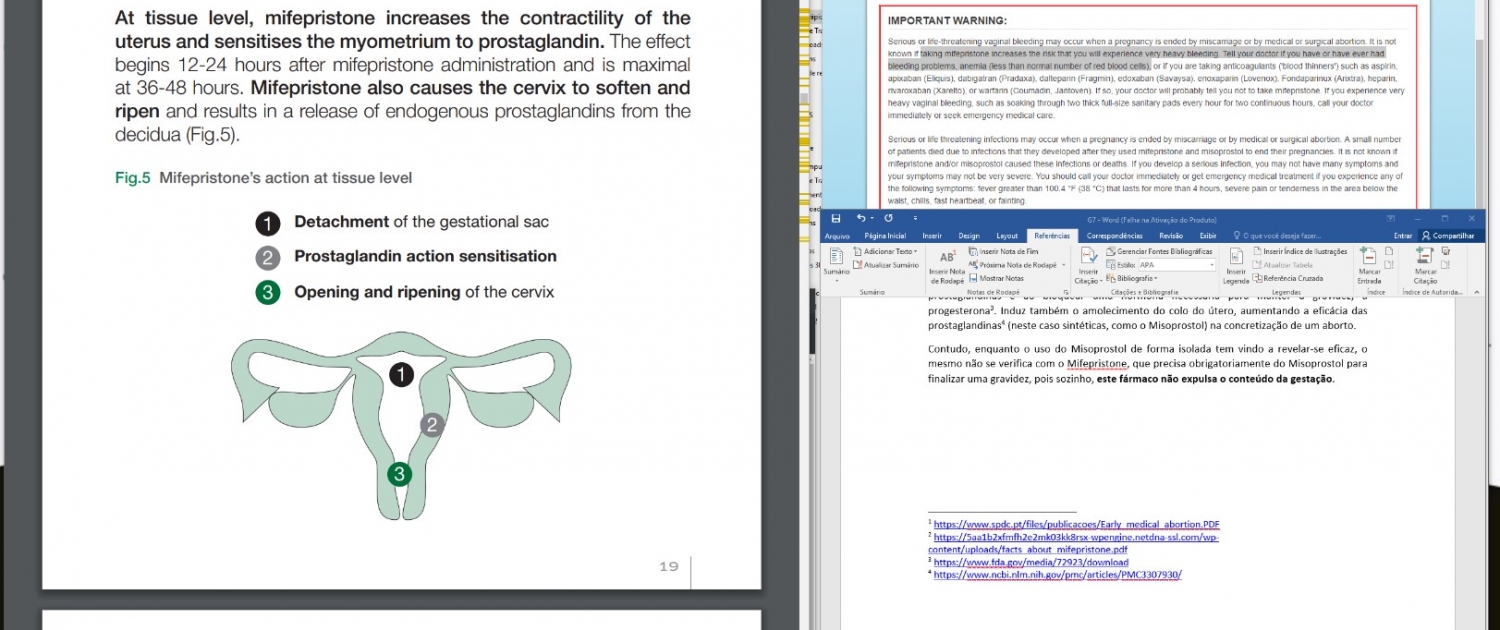The width and height of the screenshot is (1500, 630).
Task: Click the Marcar Entrada index icon
Action: pyautogui.click(x=1369, y=258)
